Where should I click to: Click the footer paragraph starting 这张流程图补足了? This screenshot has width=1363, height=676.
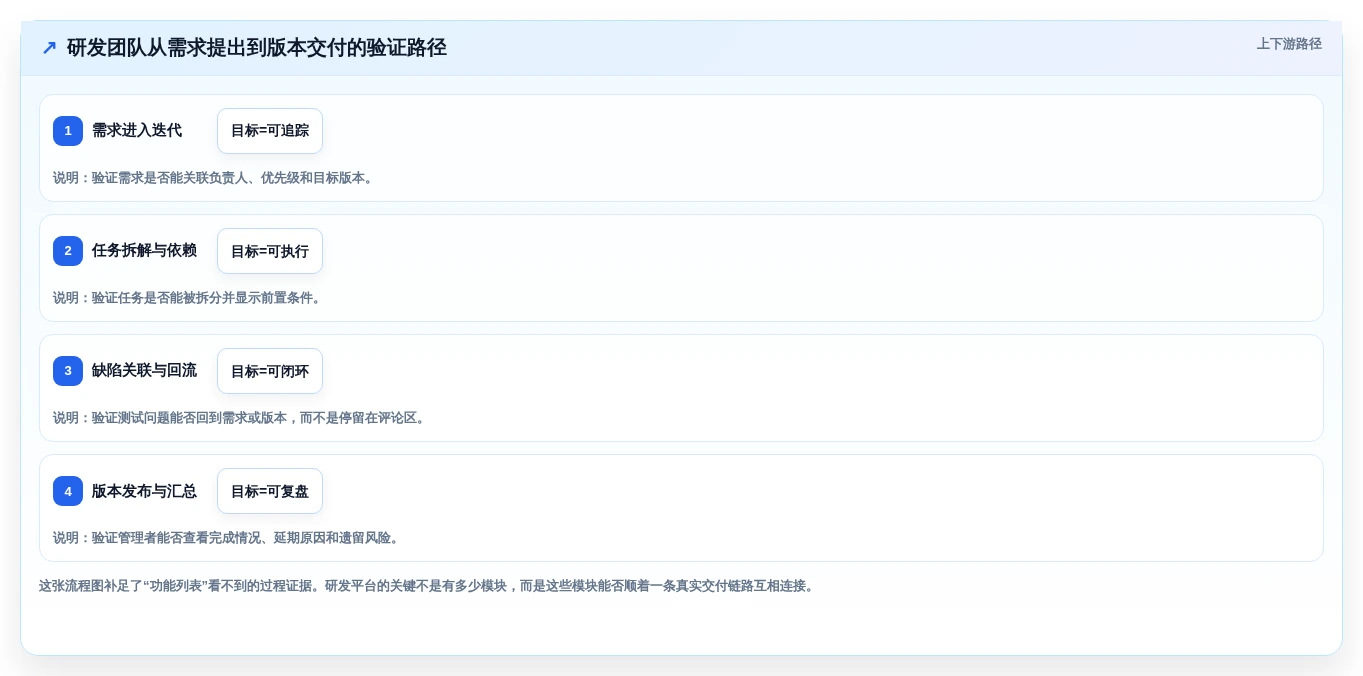coord(428,586)
